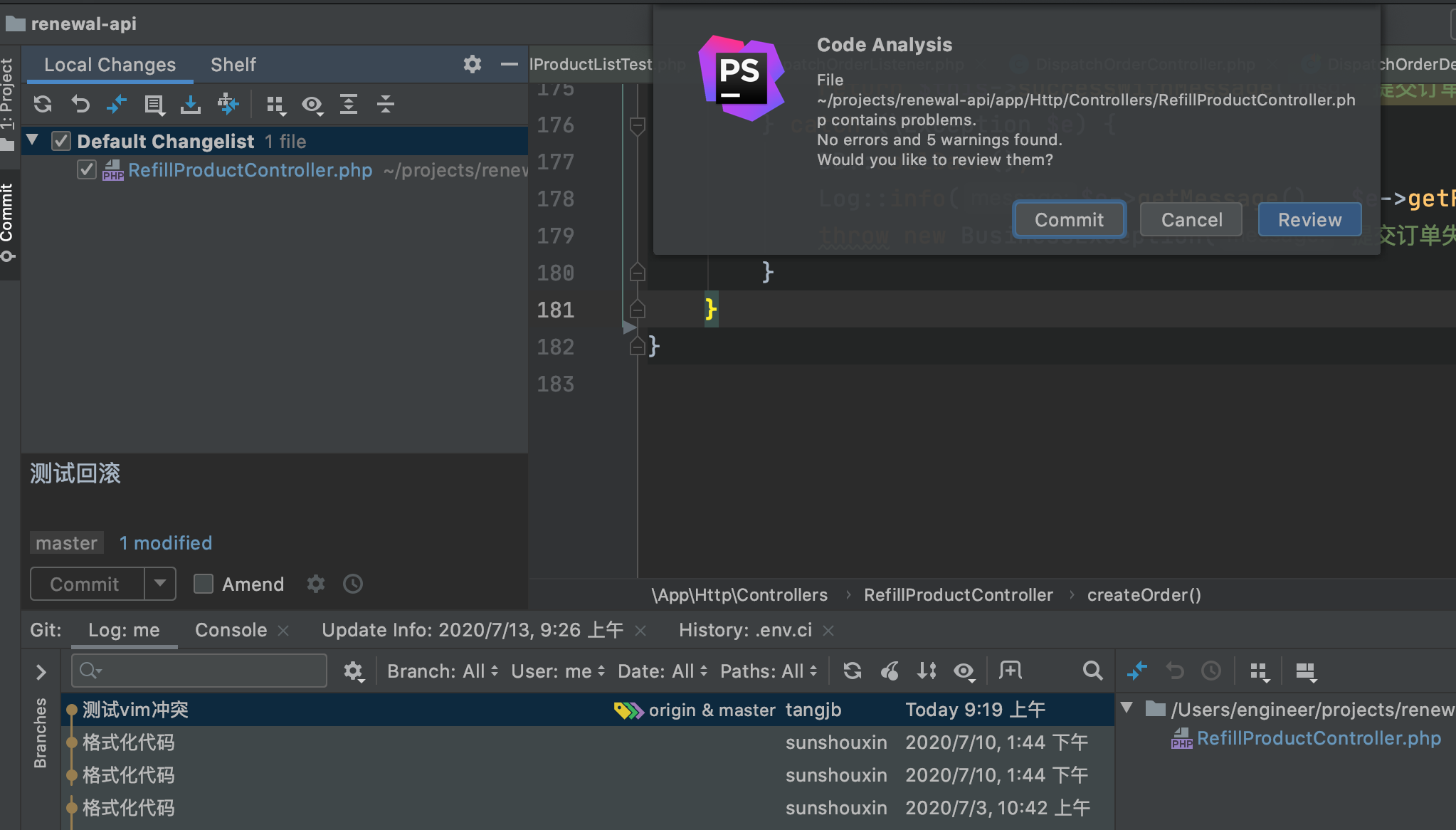This screenshot has width=1456, height=830.
Task: Open the Branch: All filter dropdown
Action: click(442, 671)
